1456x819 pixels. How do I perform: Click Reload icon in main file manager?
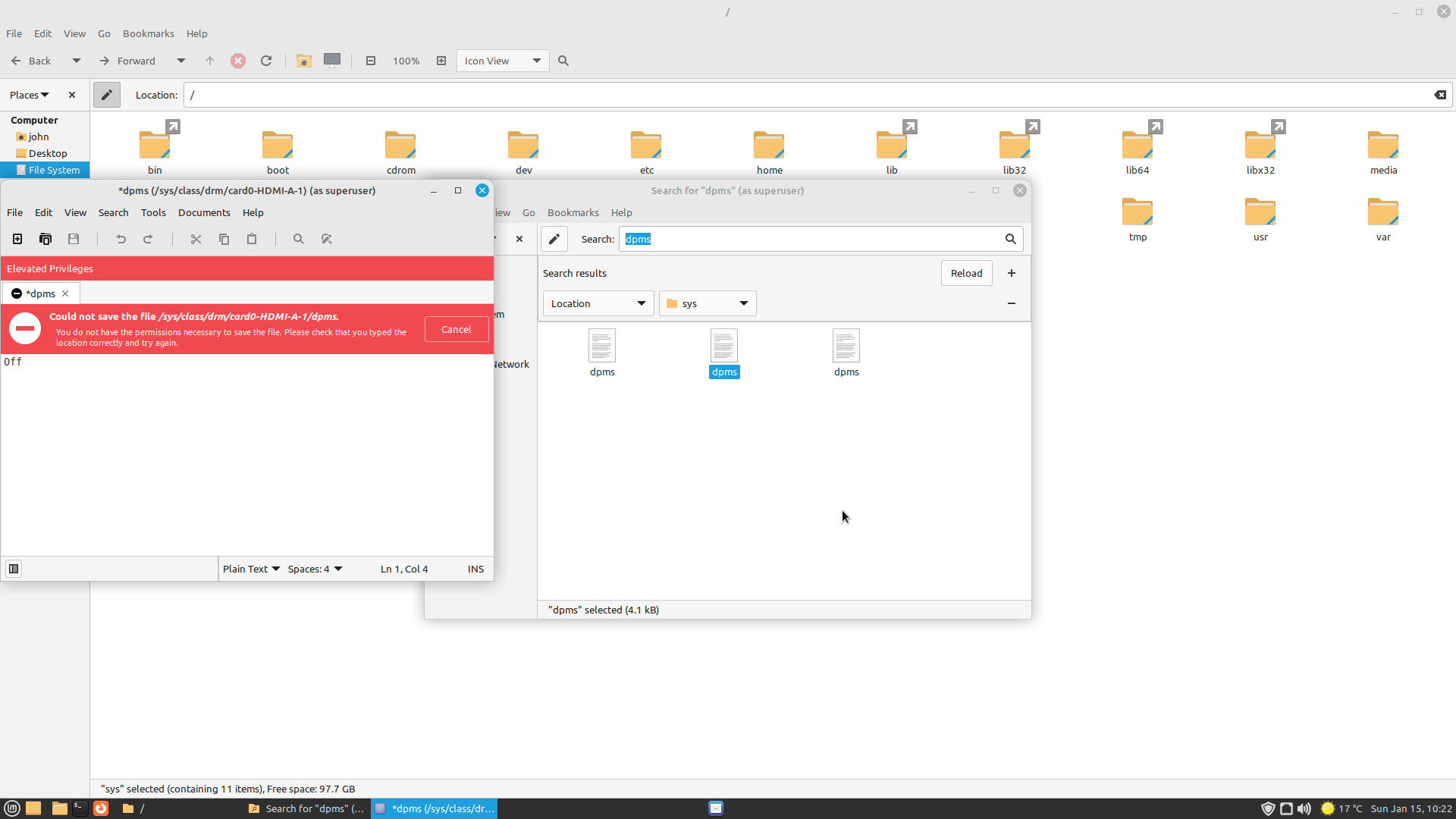[266, 61]
